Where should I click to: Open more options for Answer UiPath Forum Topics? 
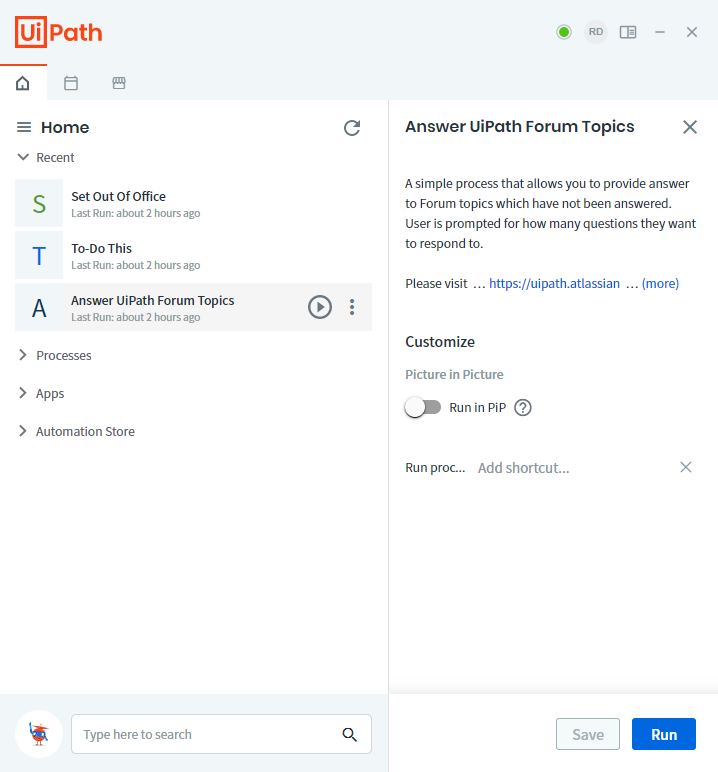pos(352,307)
